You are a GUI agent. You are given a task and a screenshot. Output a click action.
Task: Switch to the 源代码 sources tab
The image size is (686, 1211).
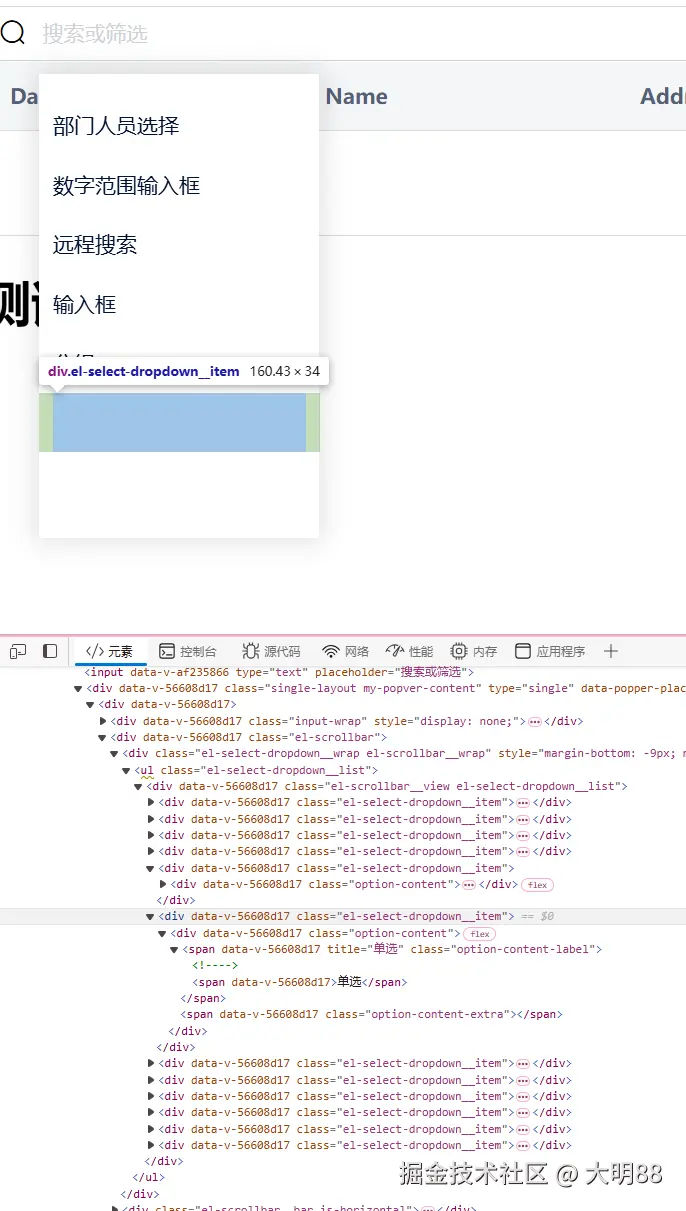point(271,651)
